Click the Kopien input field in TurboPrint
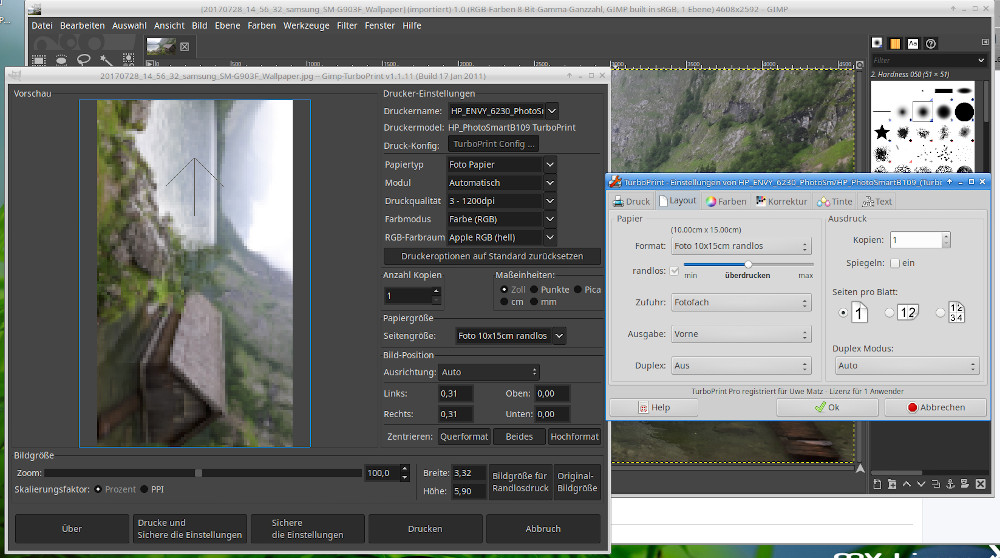Screen dimensions: 1000x558 click(x=916, y=240)
